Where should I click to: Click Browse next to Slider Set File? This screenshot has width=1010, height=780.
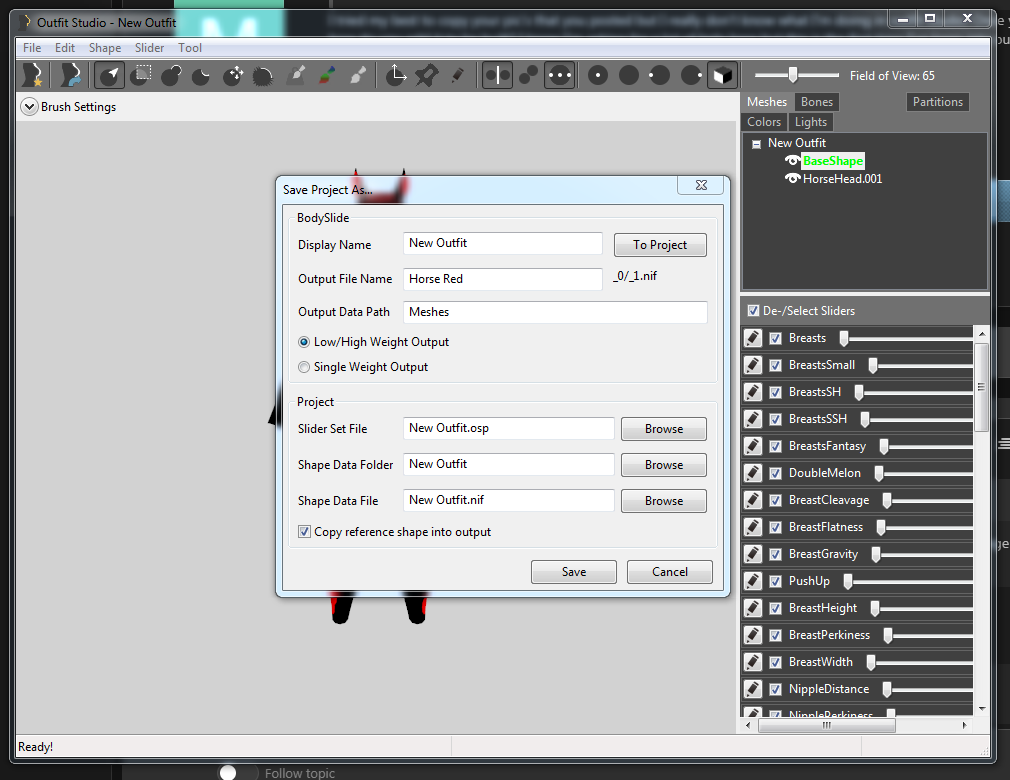pyautogui.click(x=663, y=429)
